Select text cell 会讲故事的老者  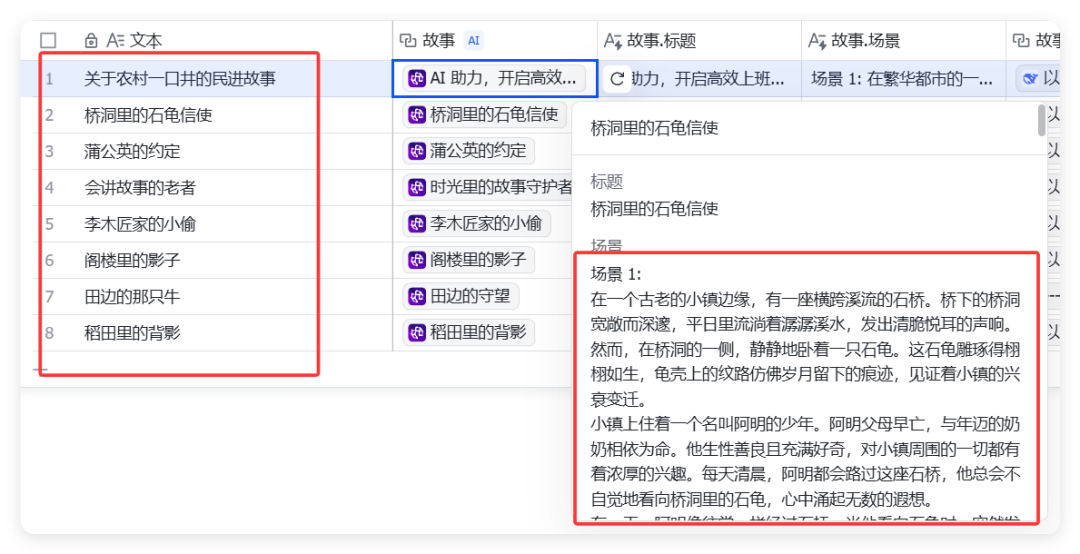(141, 187)
